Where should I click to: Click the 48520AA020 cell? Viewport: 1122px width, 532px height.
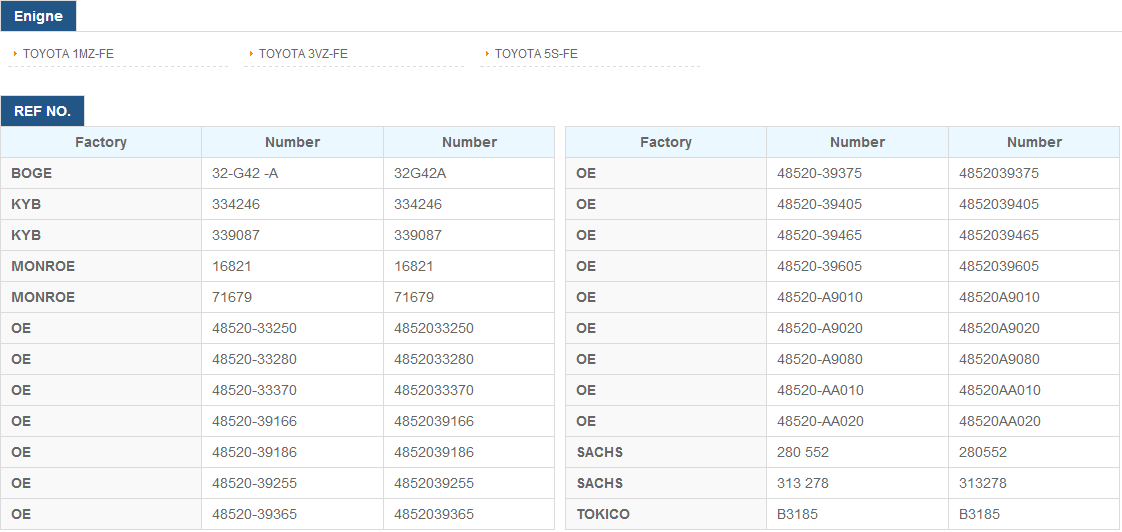(x=1034, y=422)
